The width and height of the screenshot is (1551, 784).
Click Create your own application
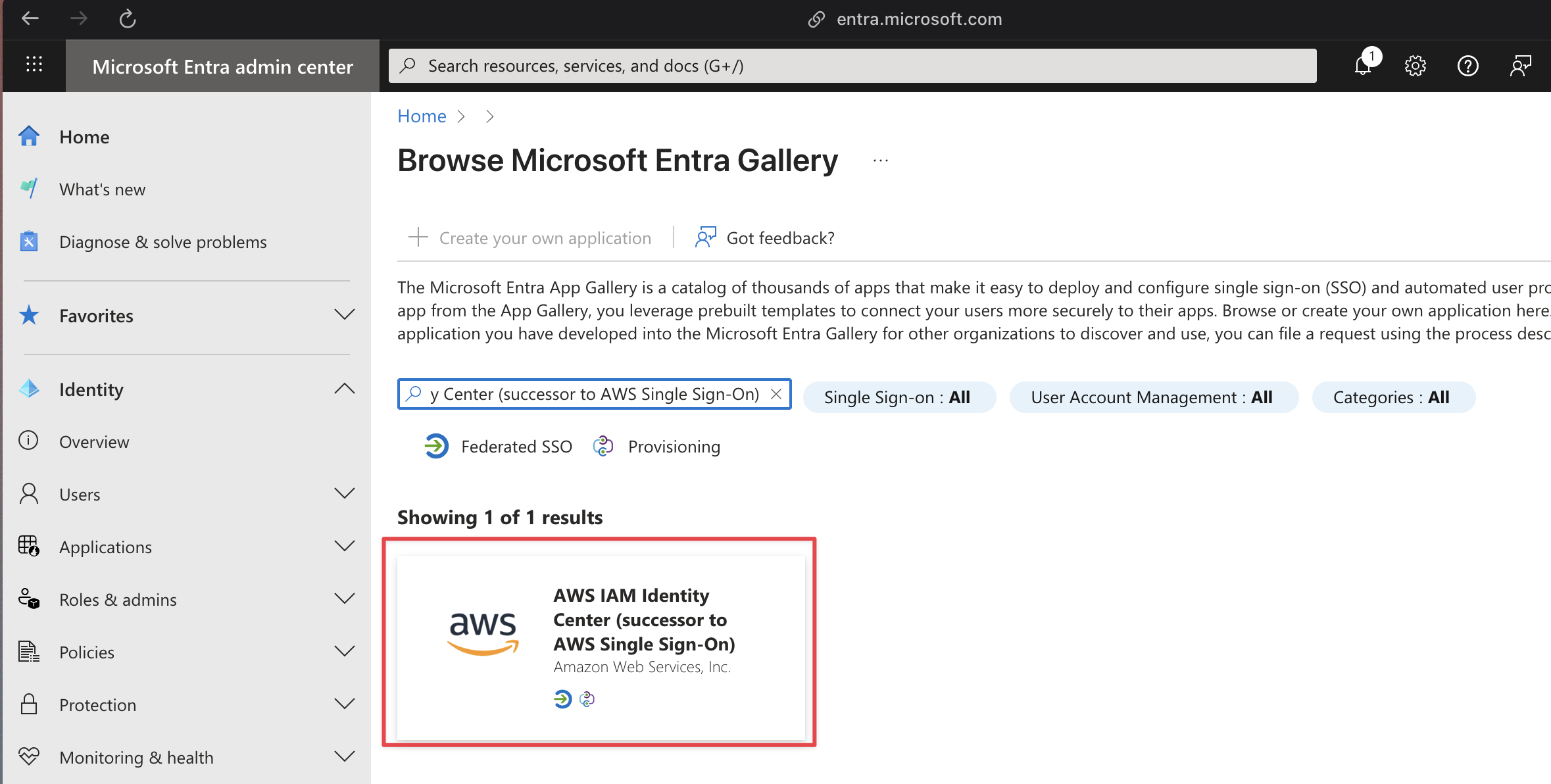tap(530, 237)
